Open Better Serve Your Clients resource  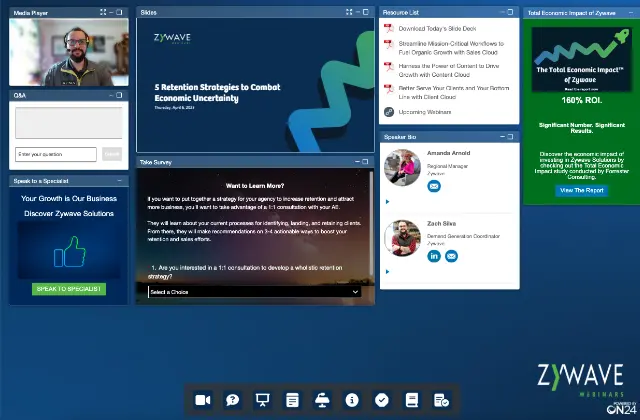pos(453,93)
